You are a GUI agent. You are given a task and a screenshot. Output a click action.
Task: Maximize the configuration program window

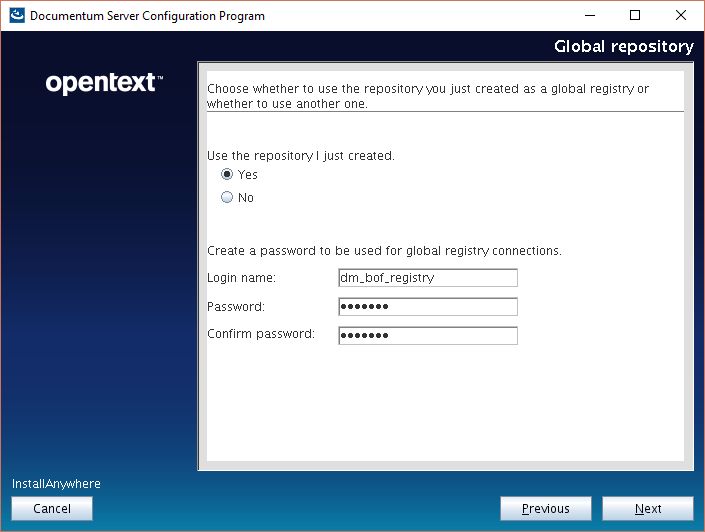pos(634,16)
